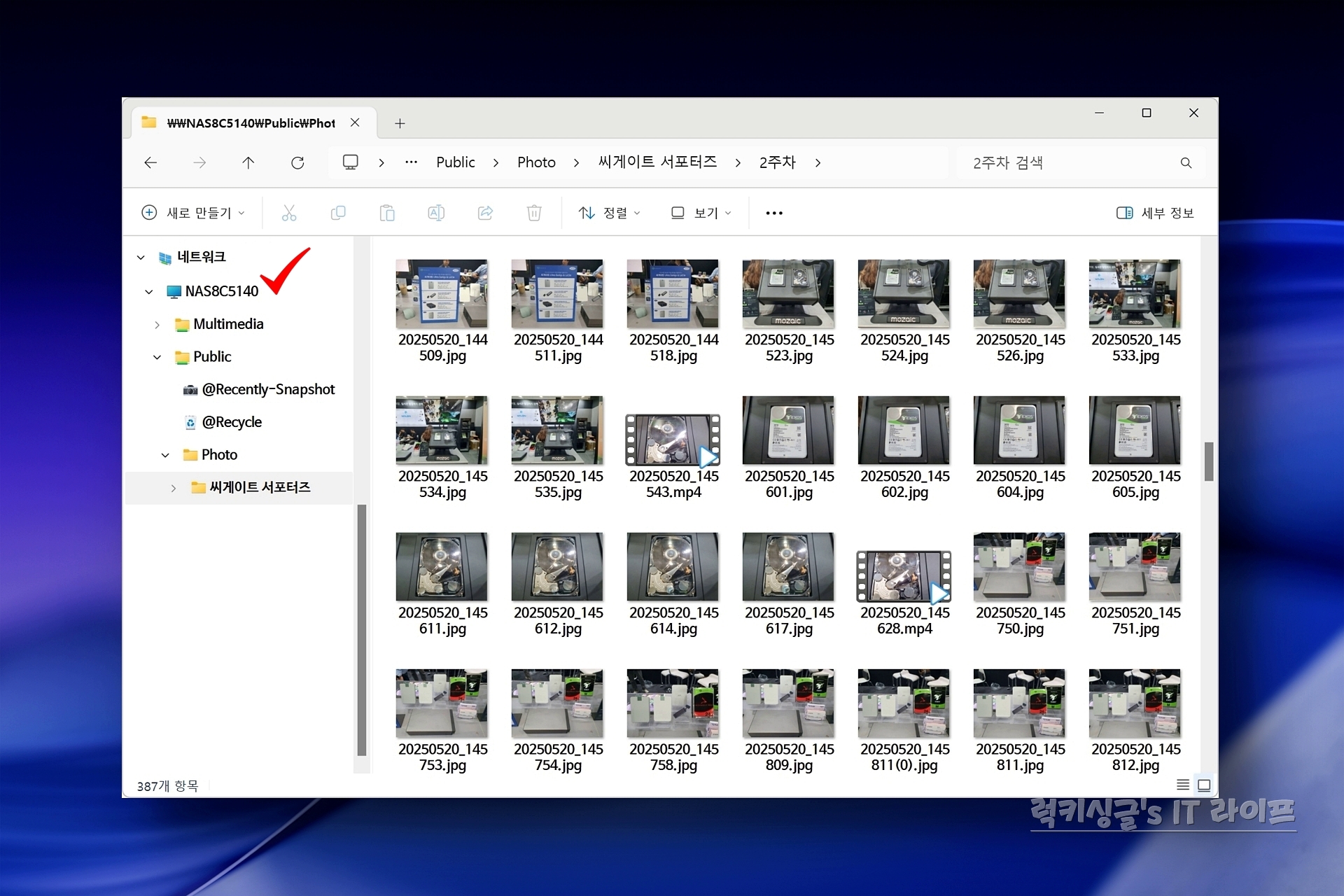Select image 20250520_145750.jpg
Image resolution: width=1344 pixels, height=896 pixels.
coord(1020,584)
